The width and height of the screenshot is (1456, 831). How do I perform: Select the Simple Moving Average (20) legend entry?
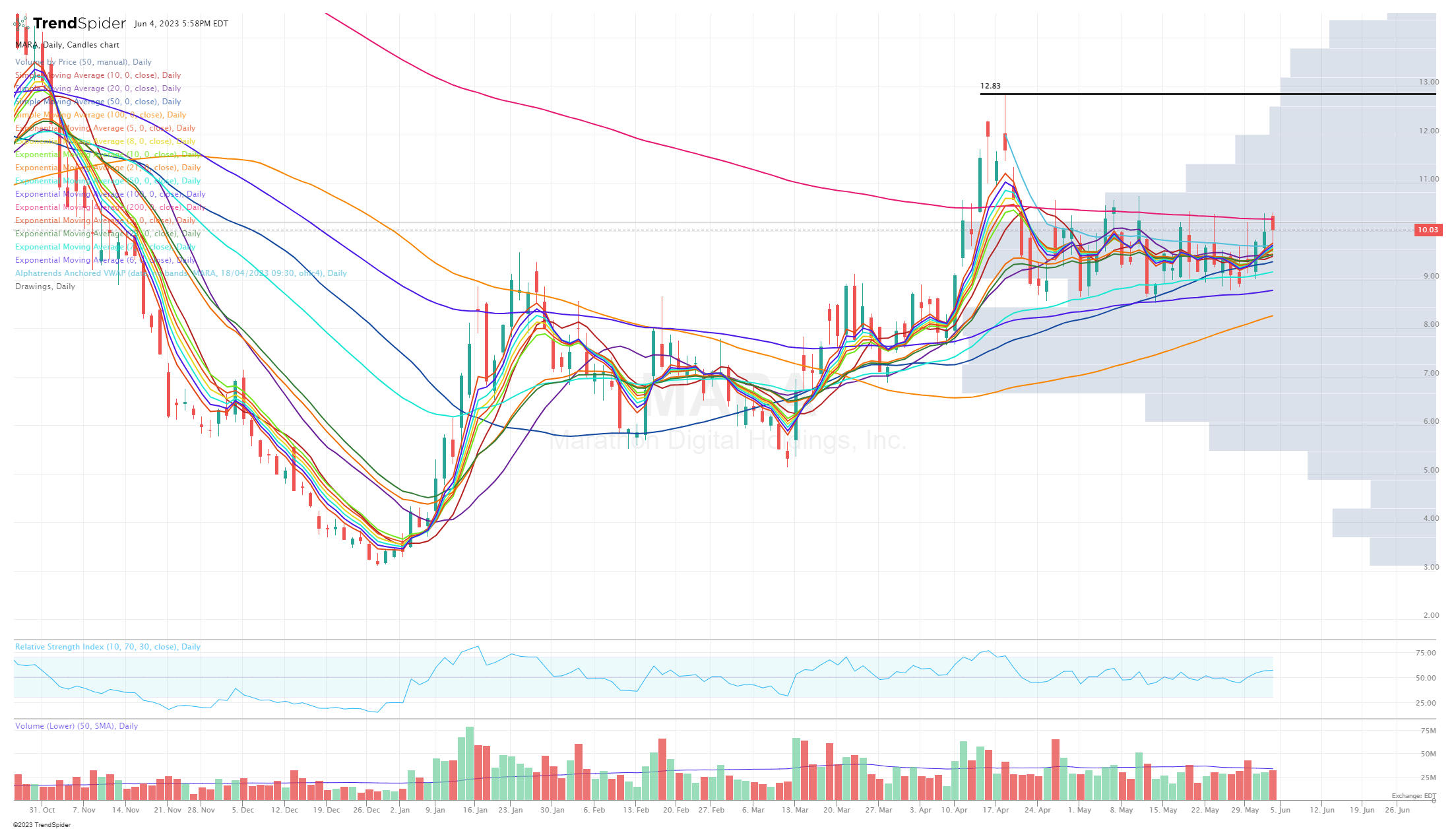pyautogui.click(x=98, y=88)
